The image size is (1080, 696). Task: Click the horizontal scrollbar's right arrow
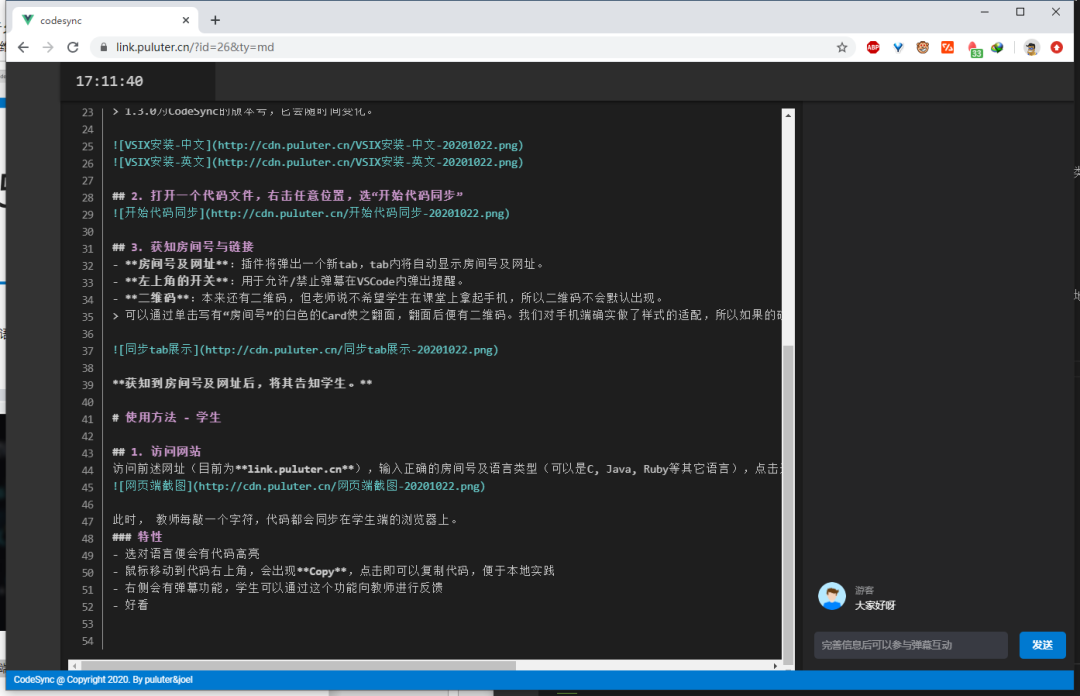click(x=776, y=666)
